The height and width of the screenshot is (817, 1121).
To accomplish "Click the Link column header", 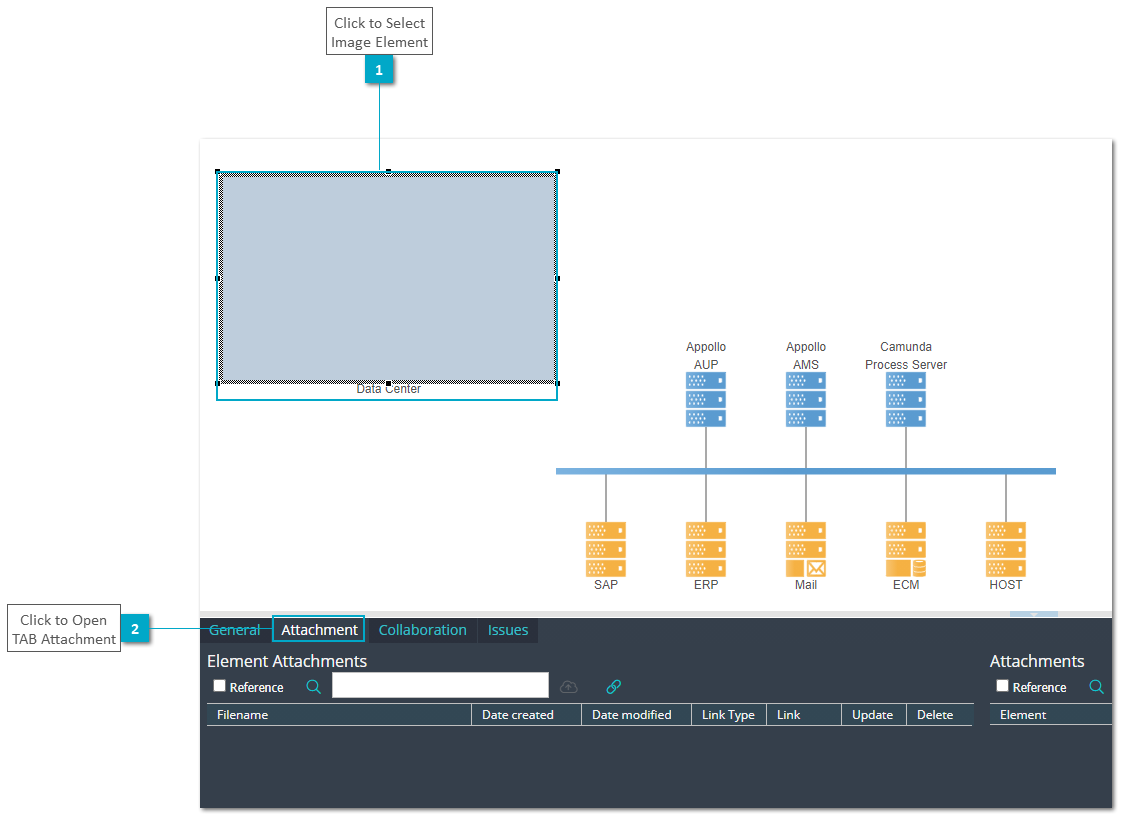I will [x=804, y=715].
